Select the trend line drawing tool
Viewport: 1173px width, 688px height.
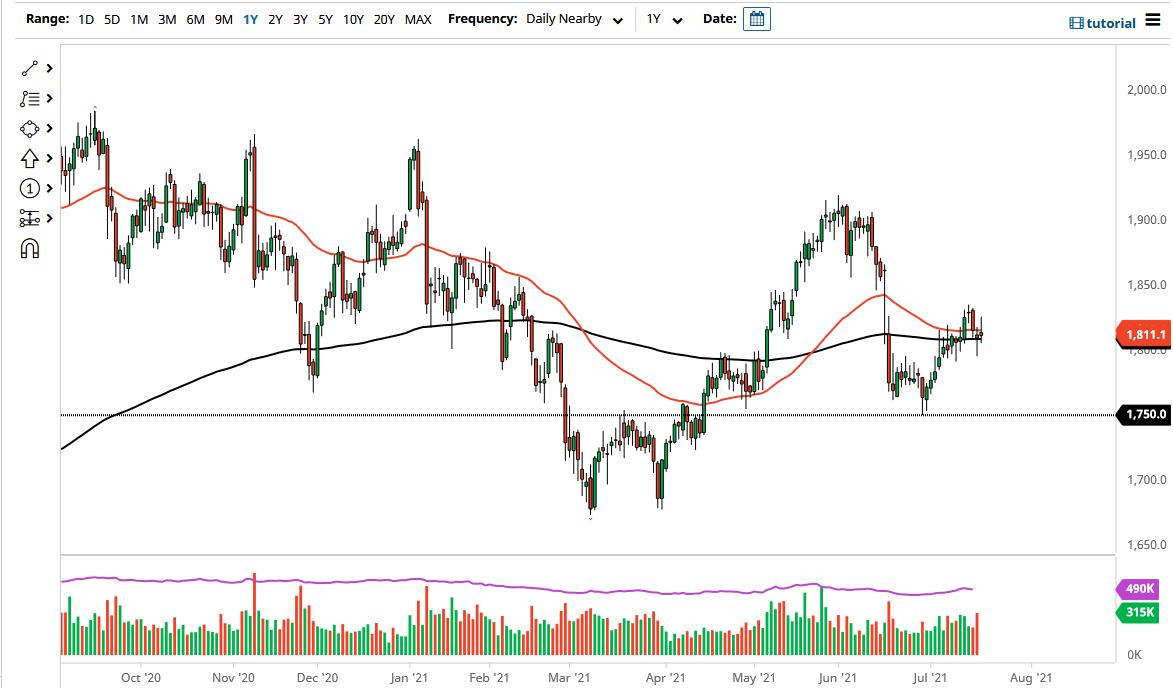tap(29, 68)
